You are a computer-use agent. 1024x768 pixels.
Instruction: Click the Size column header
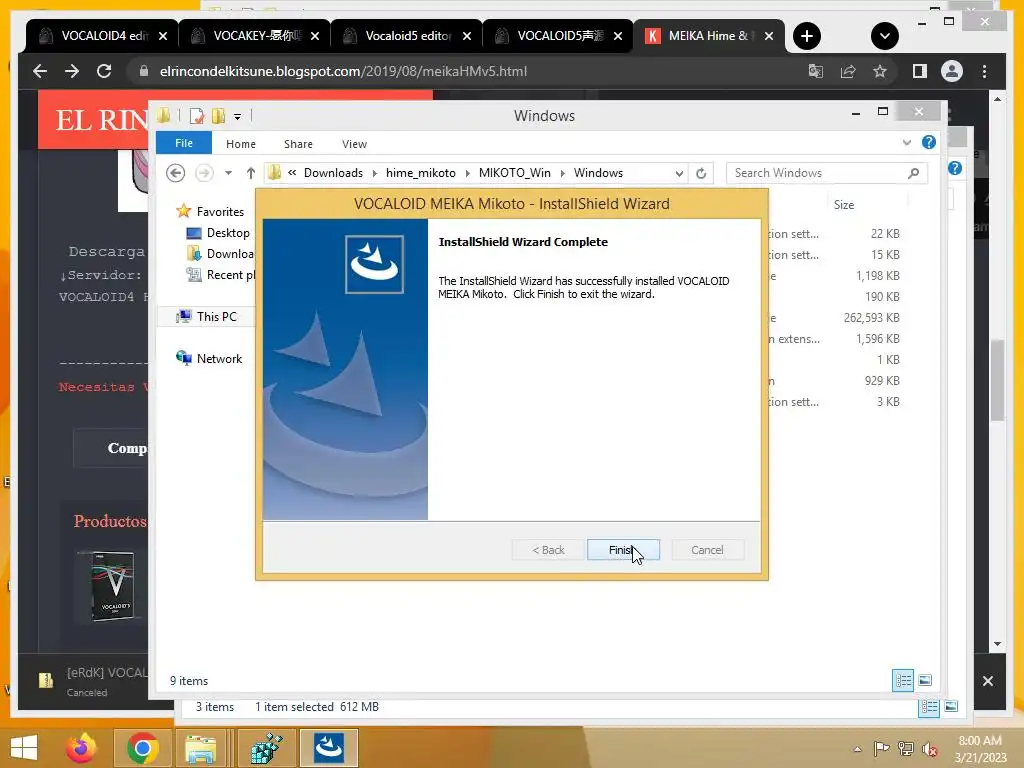coord(843,205)
